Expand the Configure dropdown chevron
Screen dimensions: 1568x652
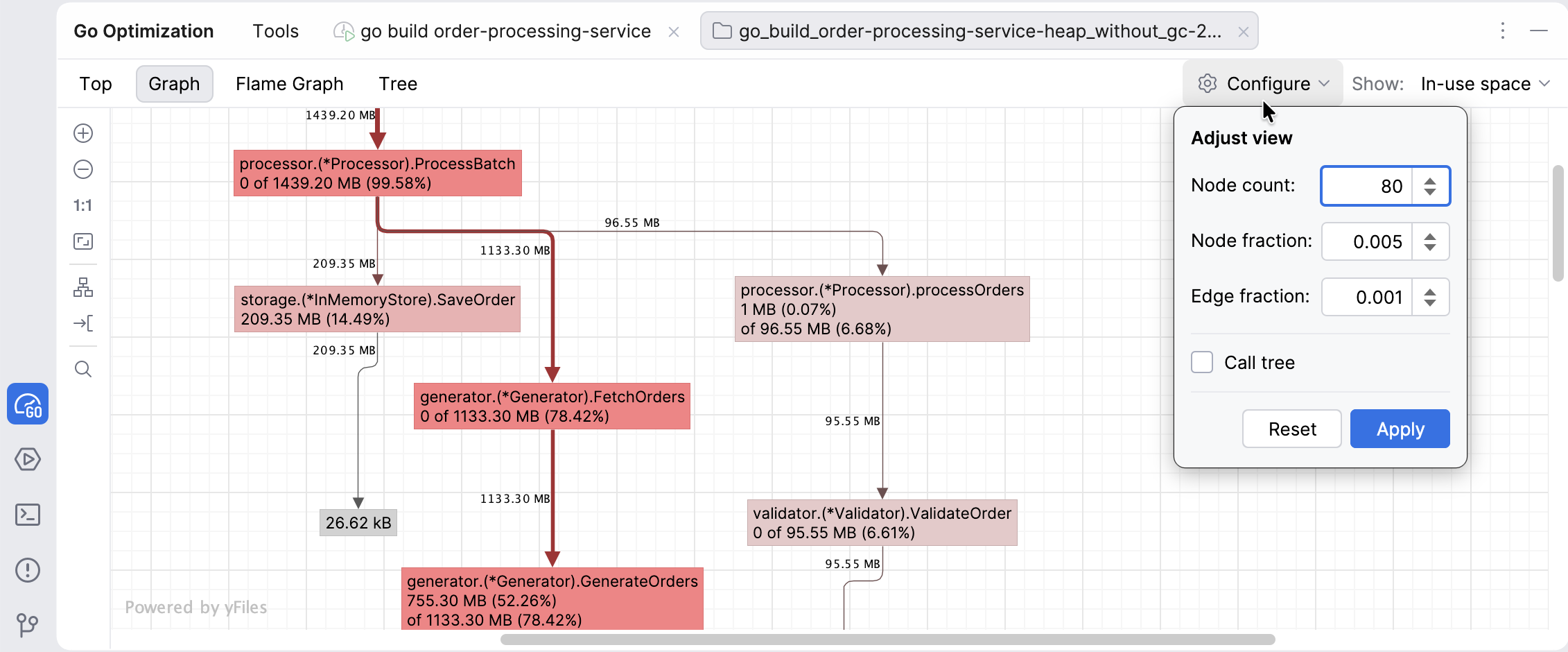click(x=1324, y=83)
